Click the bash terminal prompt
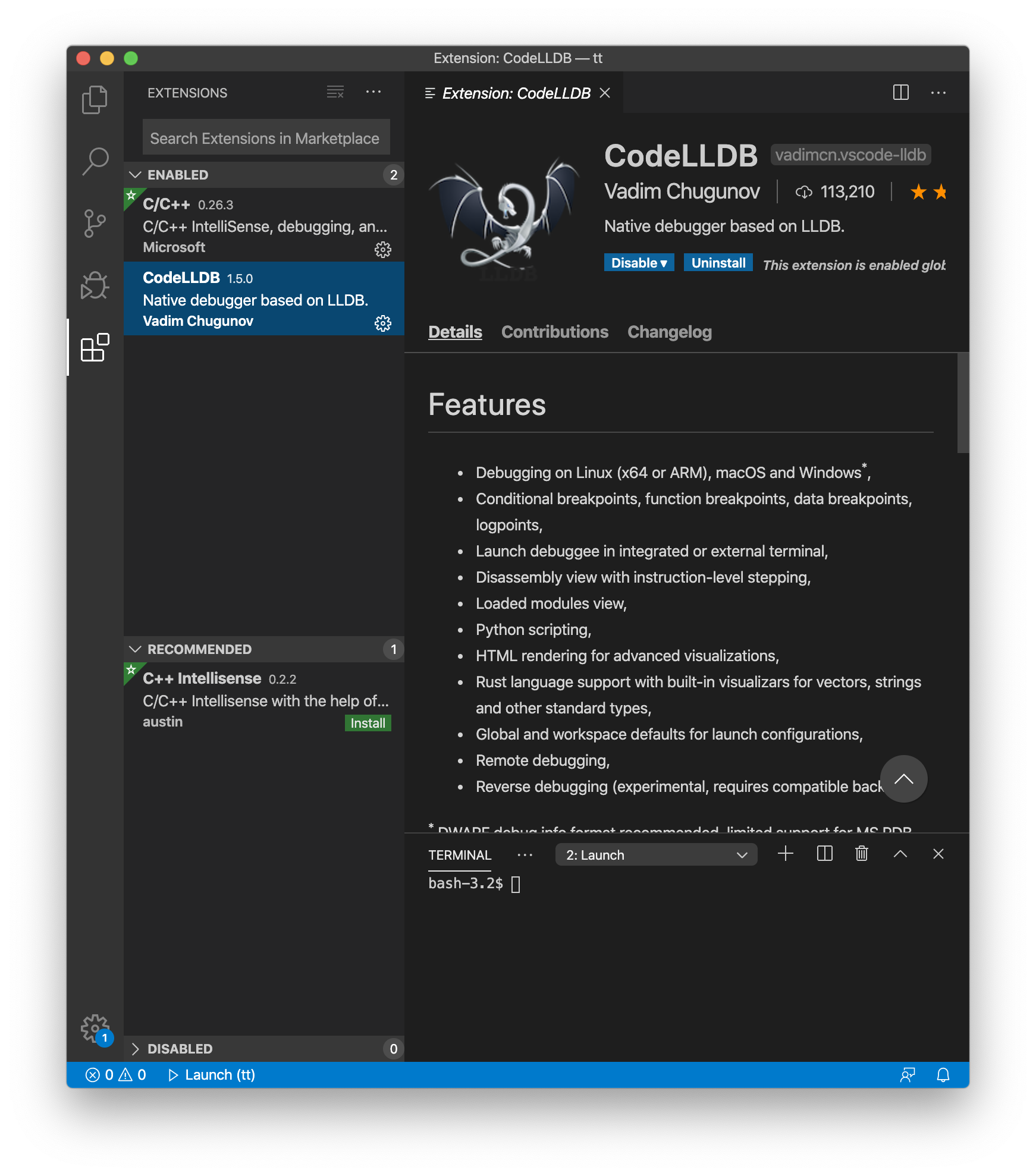Image resolution: width=1036 pixels, height=1176 pixels. [466, 883]
